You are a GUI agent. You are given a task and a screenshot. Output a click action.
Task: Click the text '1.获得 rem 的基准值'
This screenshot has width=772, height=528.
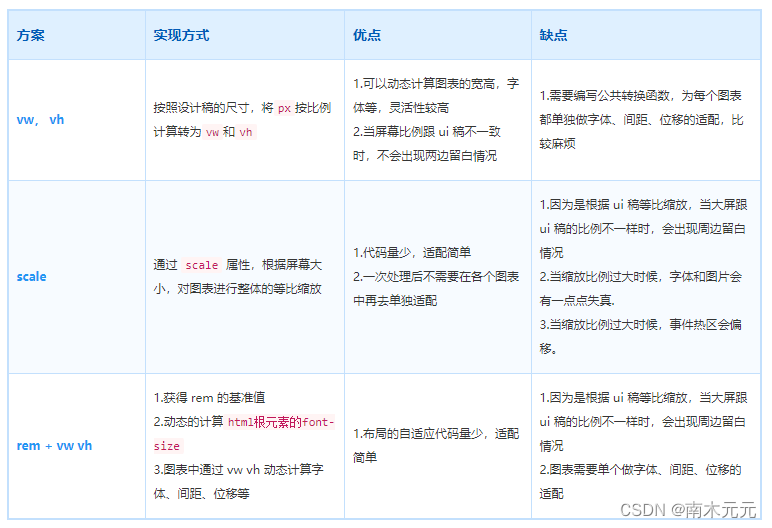point(209,398)
